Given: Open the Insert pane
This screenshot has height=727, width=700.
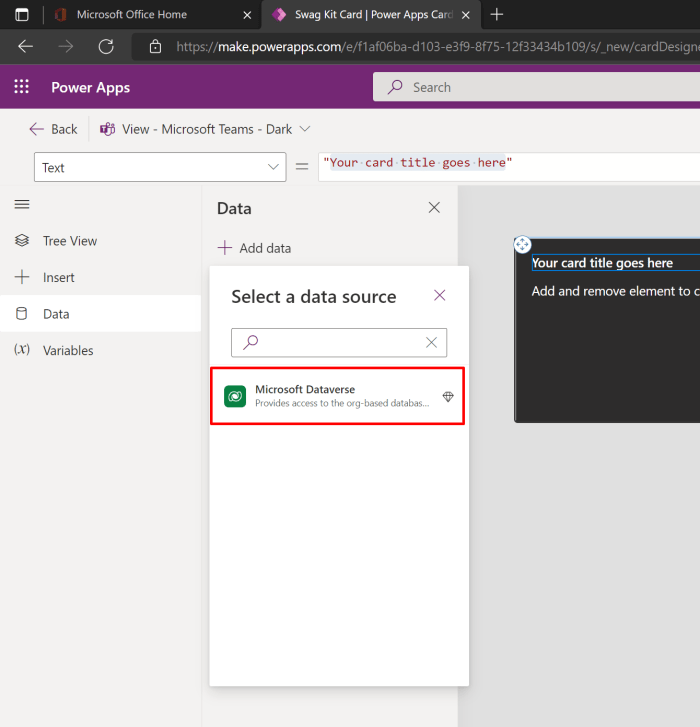Looking at the screenshot, I should pos(58,277).
